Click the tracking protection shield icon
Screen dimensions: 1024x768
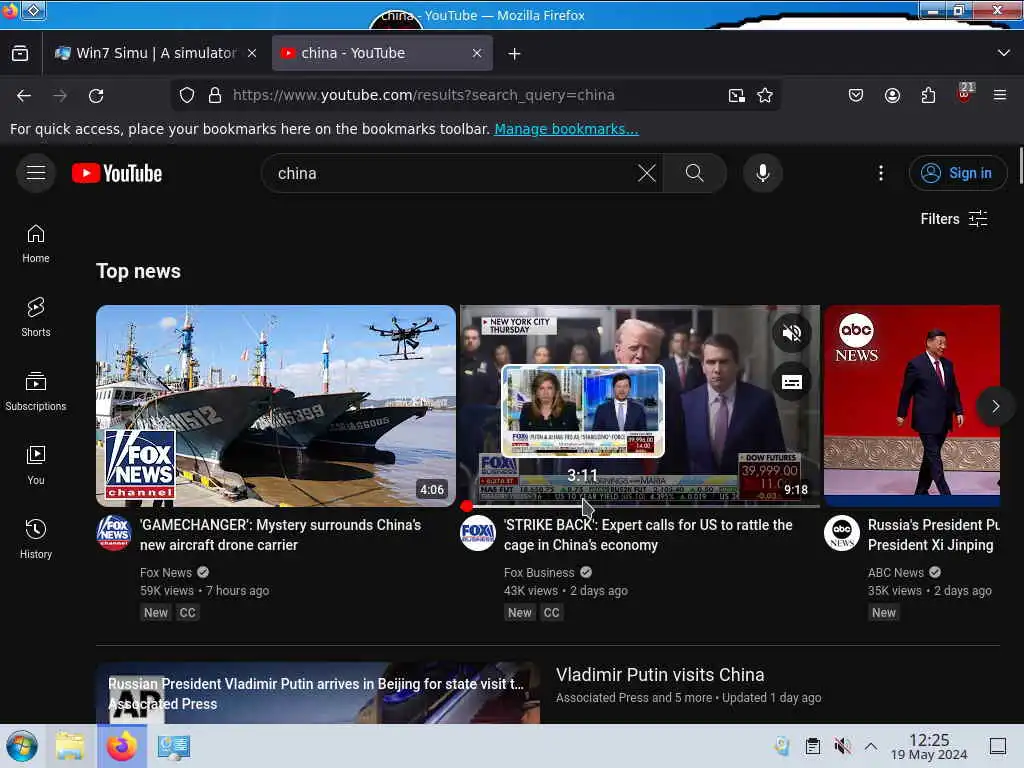click(187, 95)
